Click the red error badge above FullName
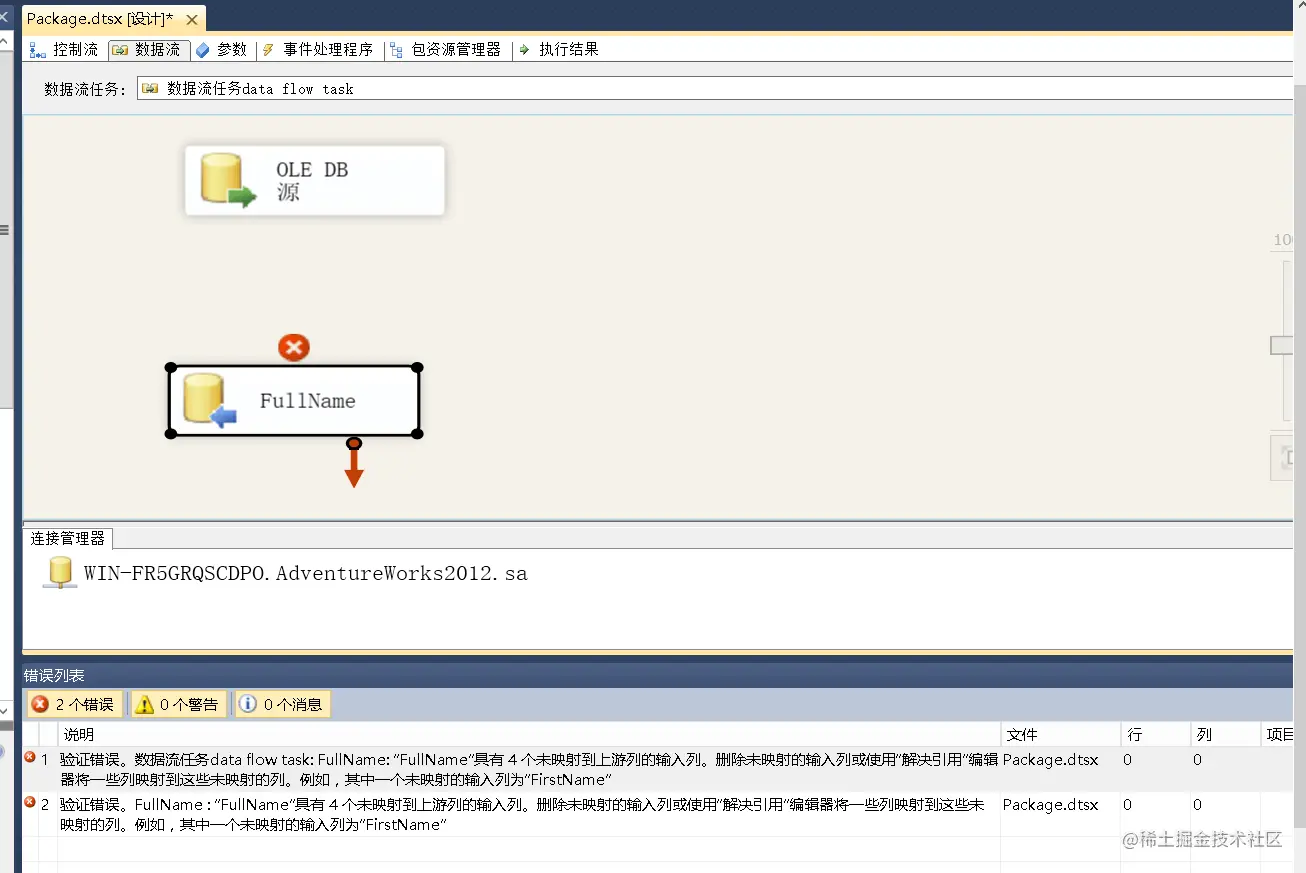 pos(293,347)
